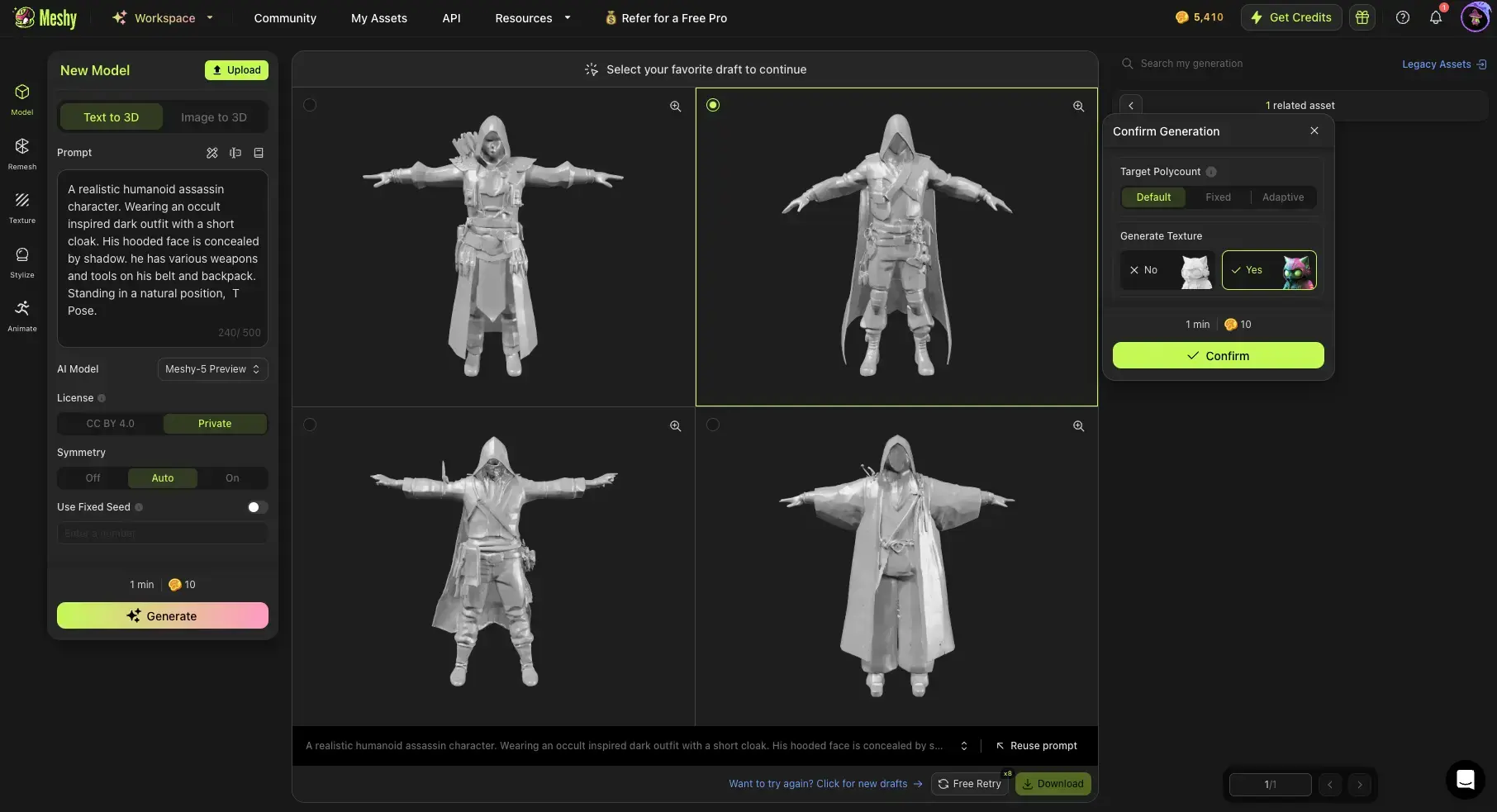Open the Community page from top menu

pos(285,17)
